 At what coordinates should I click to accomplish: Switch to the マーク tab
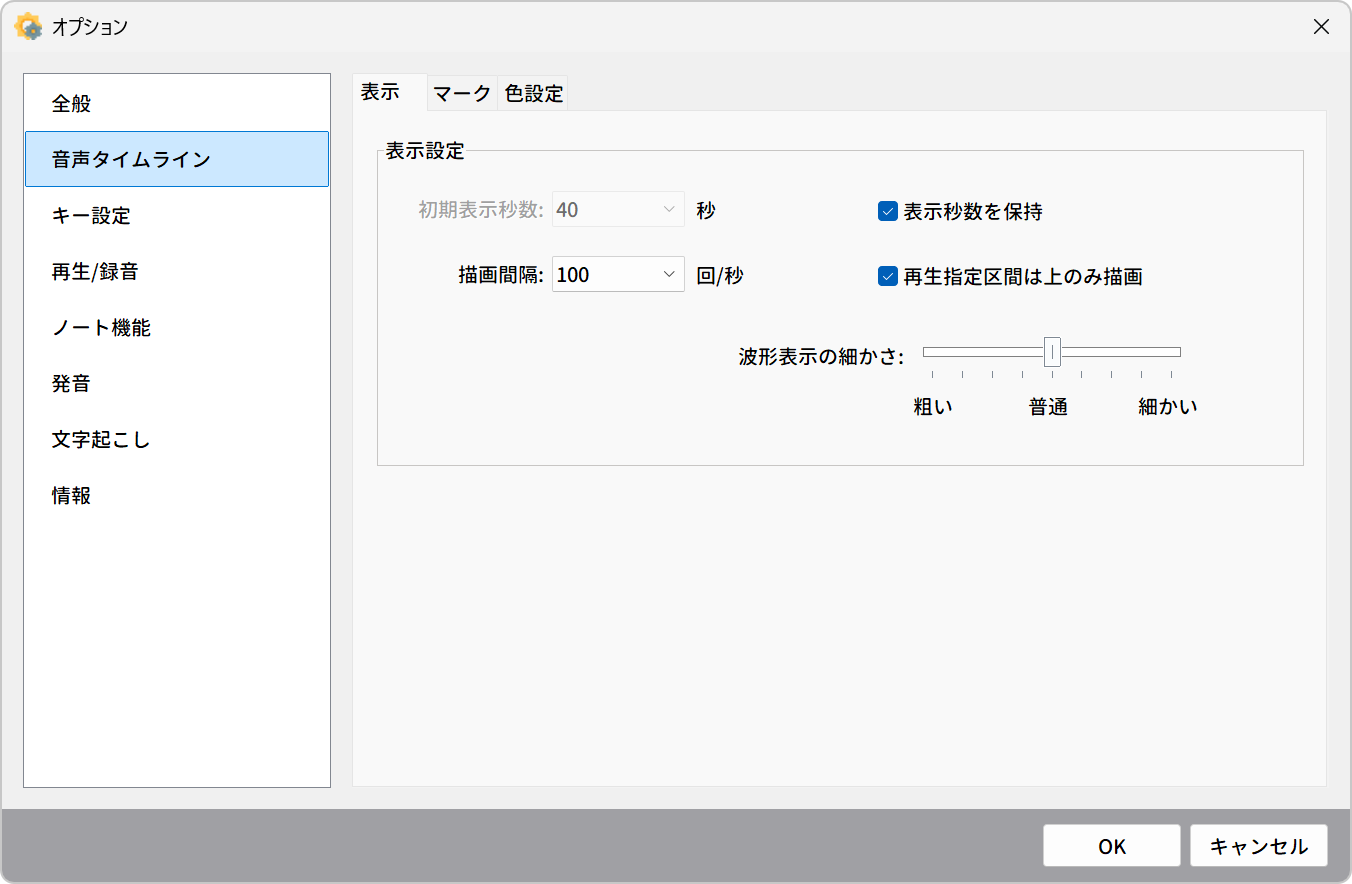(462, 94)
